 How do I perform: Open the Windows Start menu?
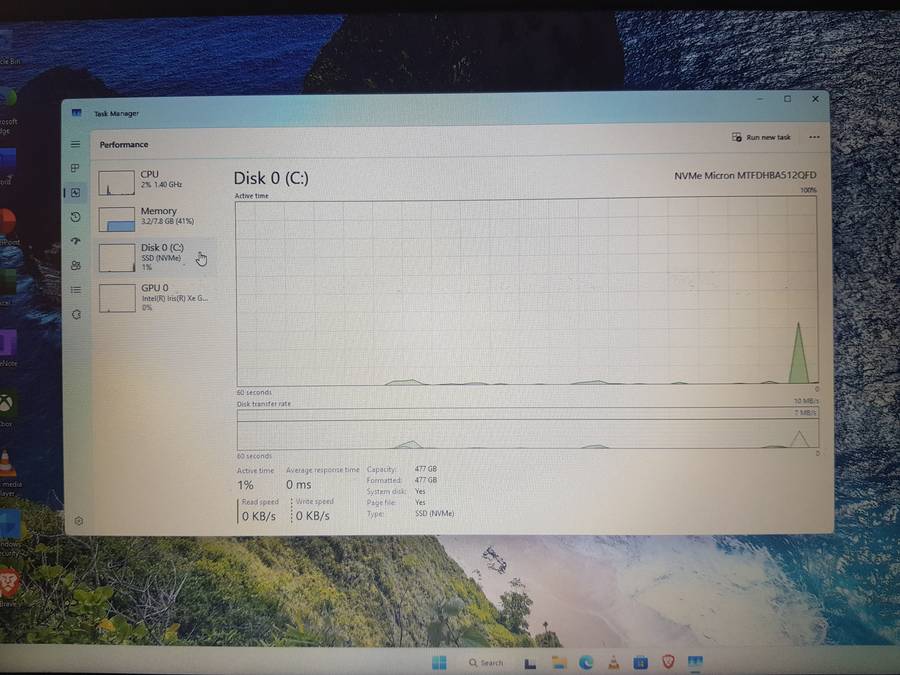coord(440,662)
